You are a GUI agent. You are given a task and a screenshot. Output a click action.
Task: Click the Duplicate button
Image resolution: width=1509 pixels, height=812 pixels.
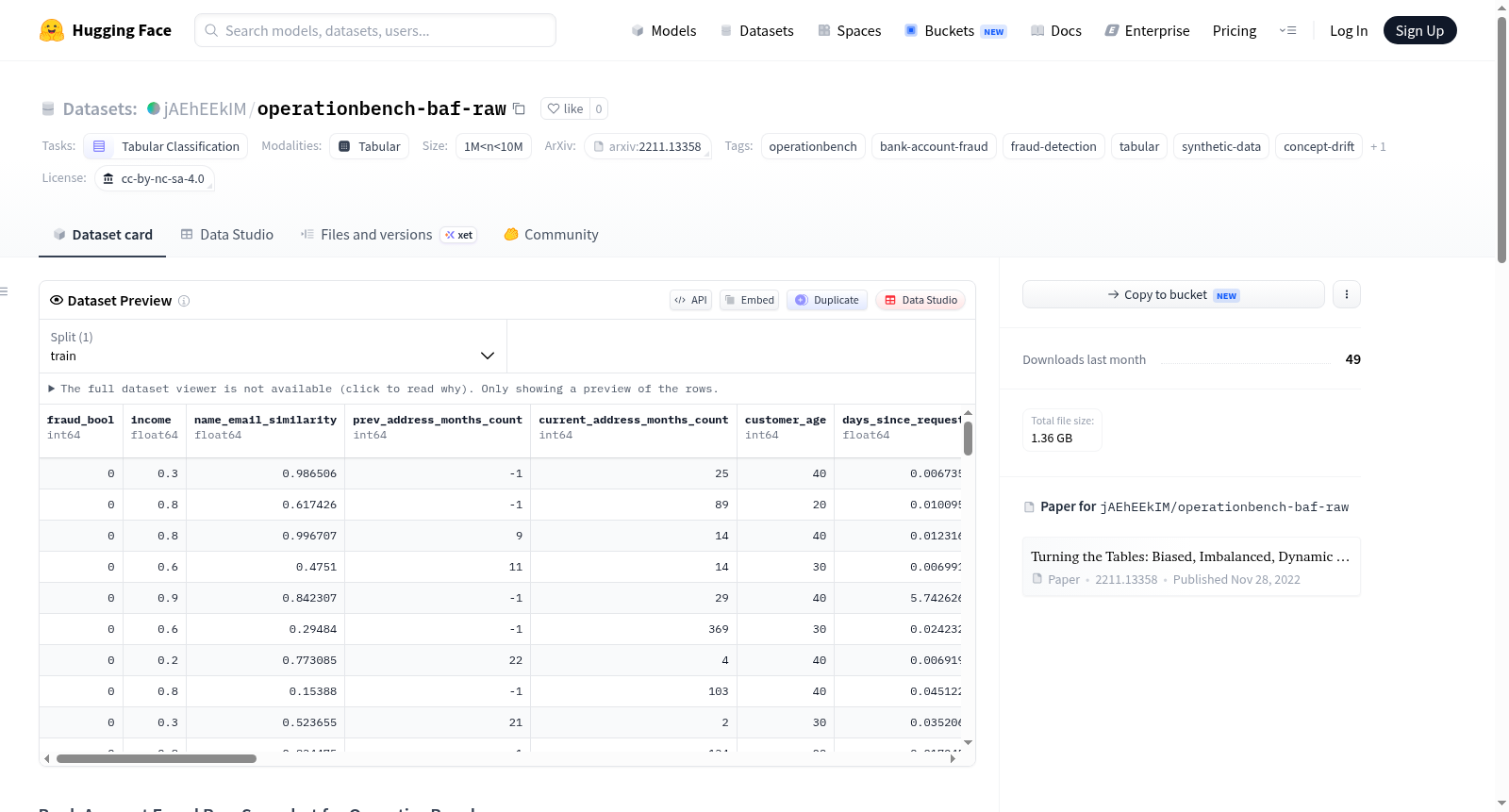[827, 300]
